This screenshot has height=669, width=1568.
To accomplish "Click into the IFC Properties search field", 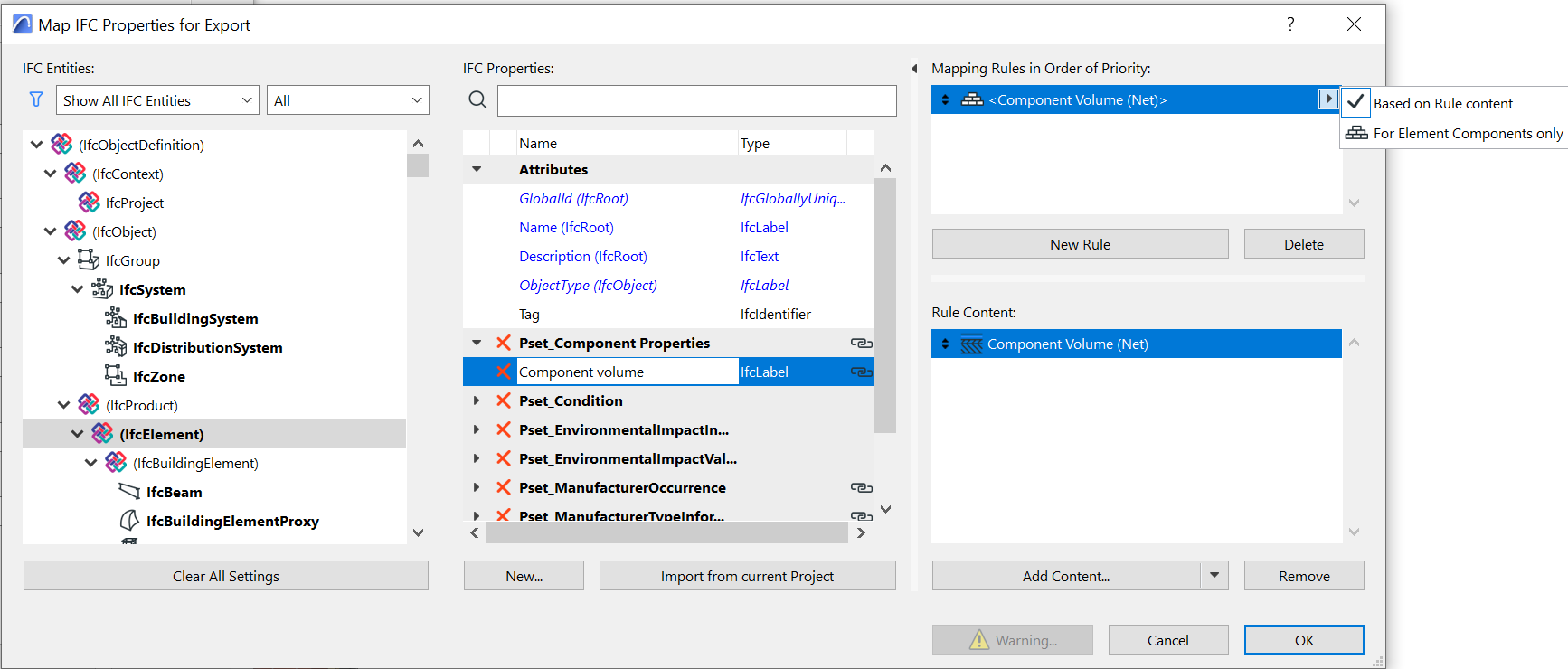I will 696,100.
